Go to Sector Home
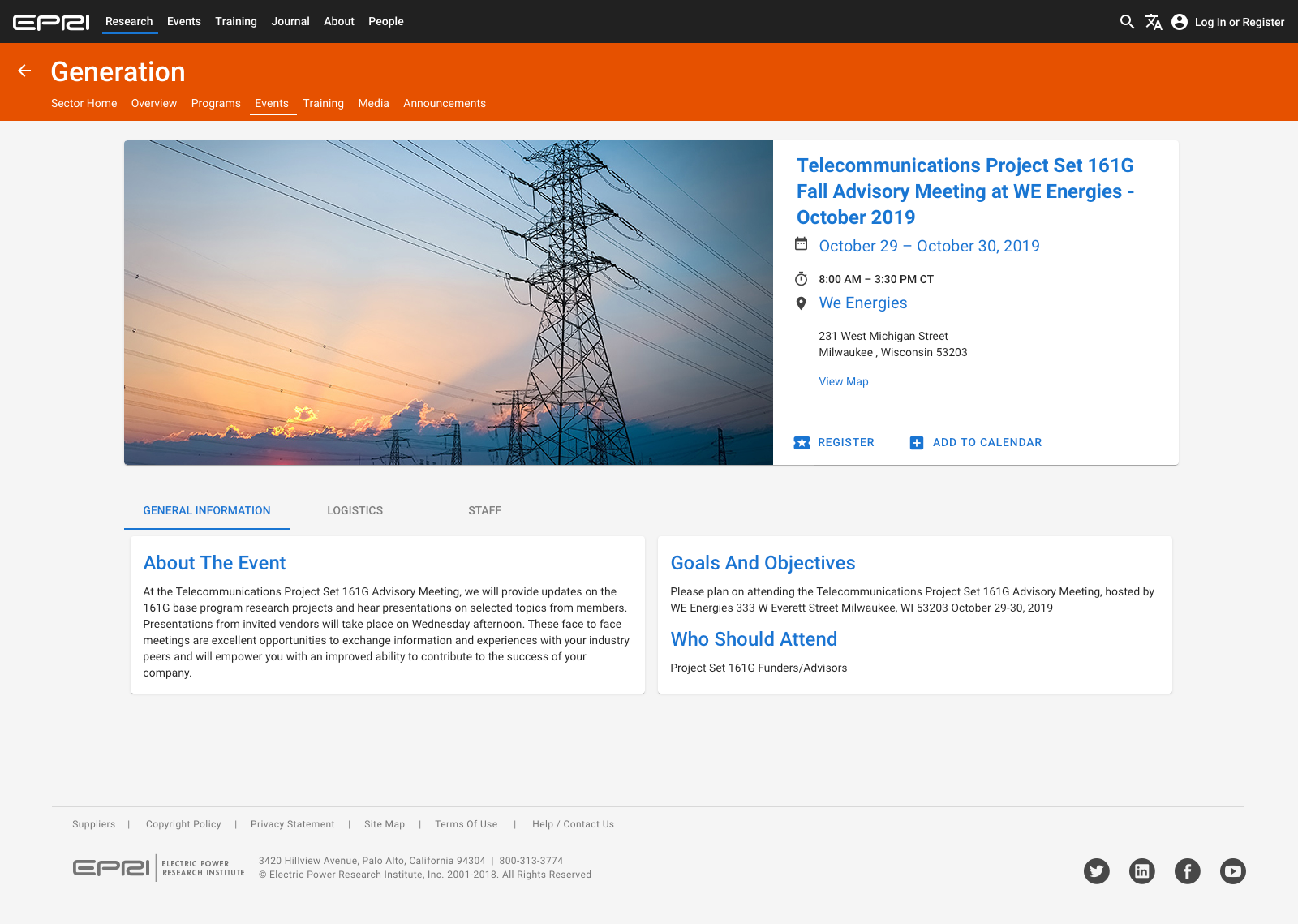This screenshot has height=924, width=1298. coord(84,104)
